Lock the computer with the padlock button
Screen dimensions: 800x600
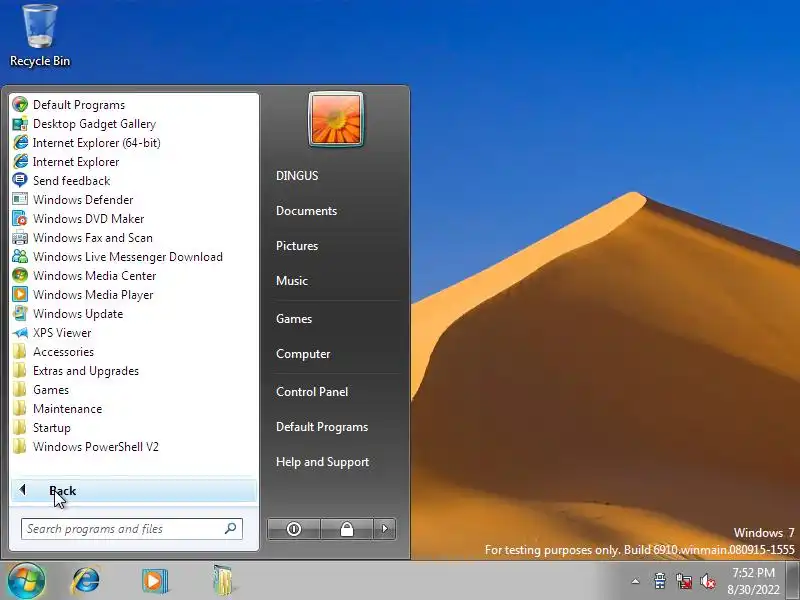coord(347,529)
